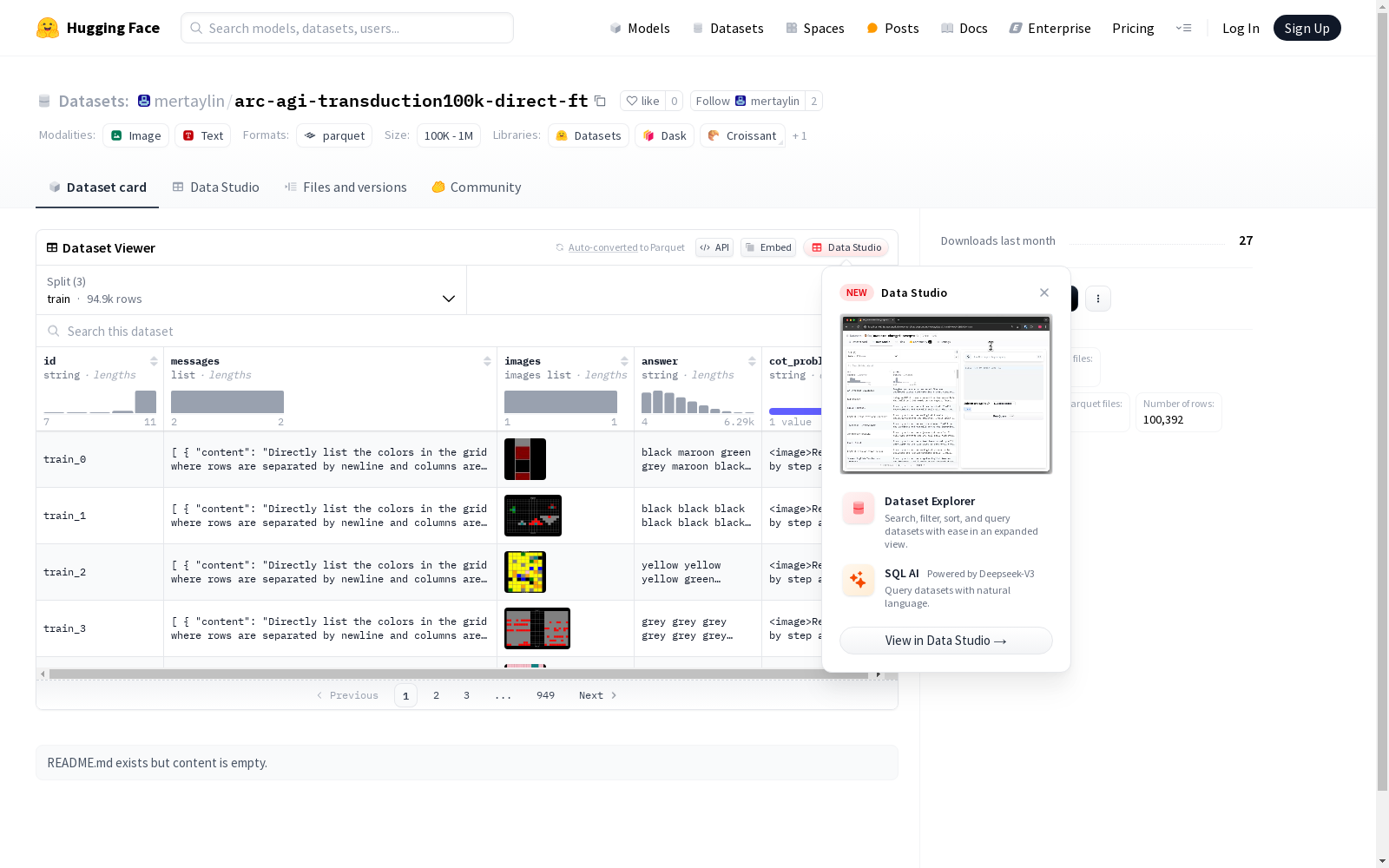Screen dimensions: 1389x868
Task: Open Models in the top navigation
Action: [x=640, y=28]
